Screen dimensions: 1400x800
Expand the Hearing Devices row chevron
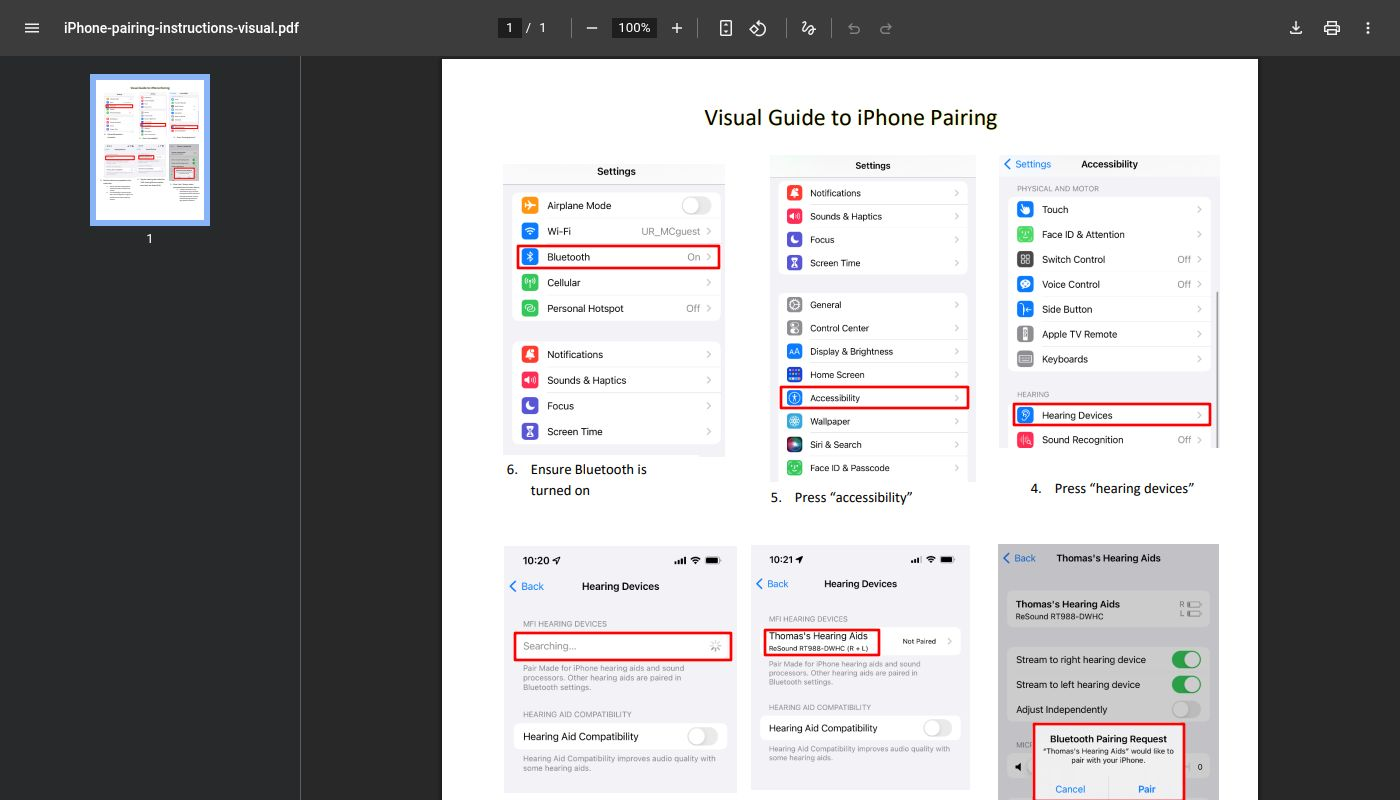(1199, 415)
